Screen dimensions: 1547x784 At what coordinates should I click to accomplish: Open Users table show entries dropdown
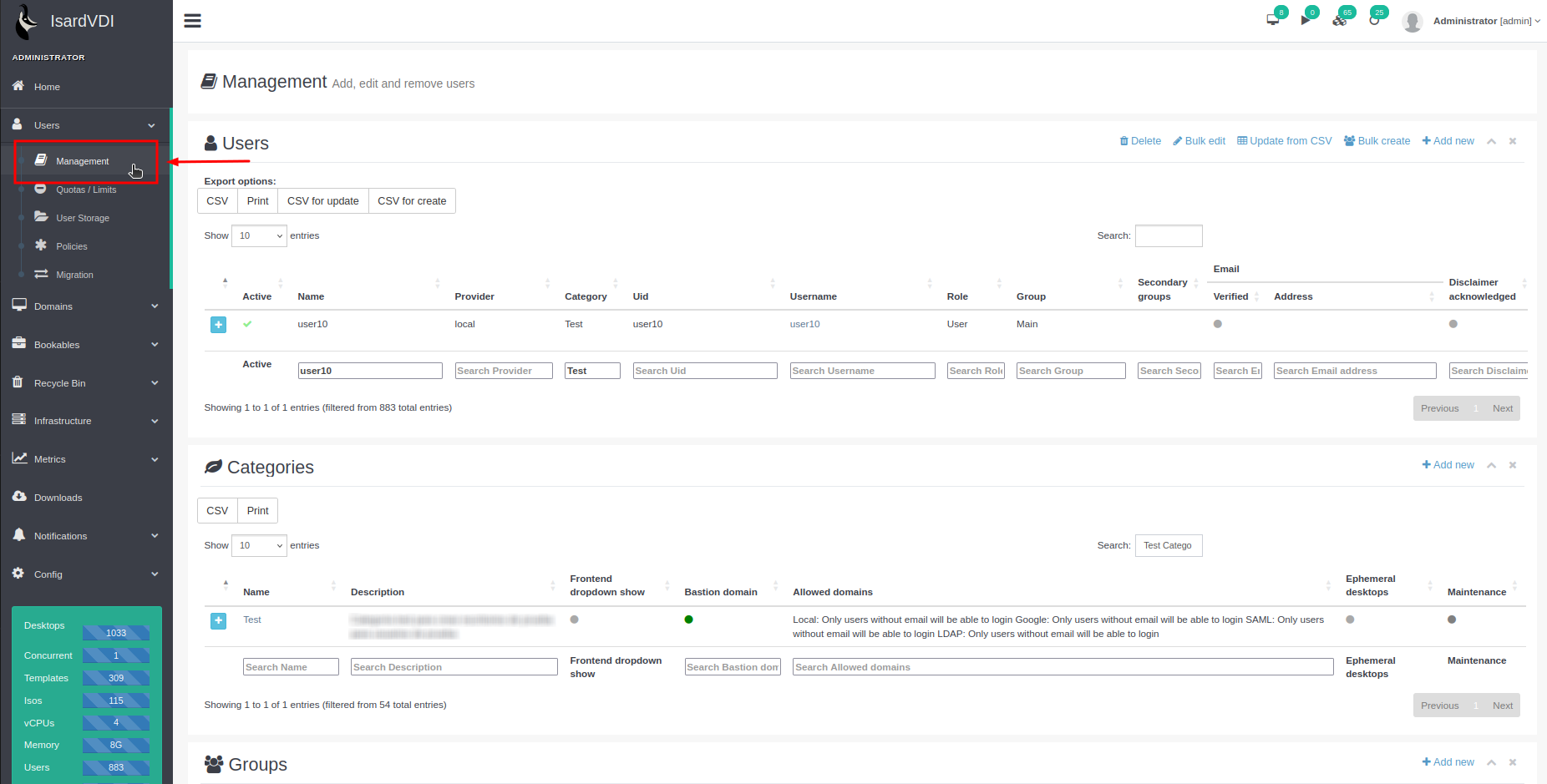[259, 236]
